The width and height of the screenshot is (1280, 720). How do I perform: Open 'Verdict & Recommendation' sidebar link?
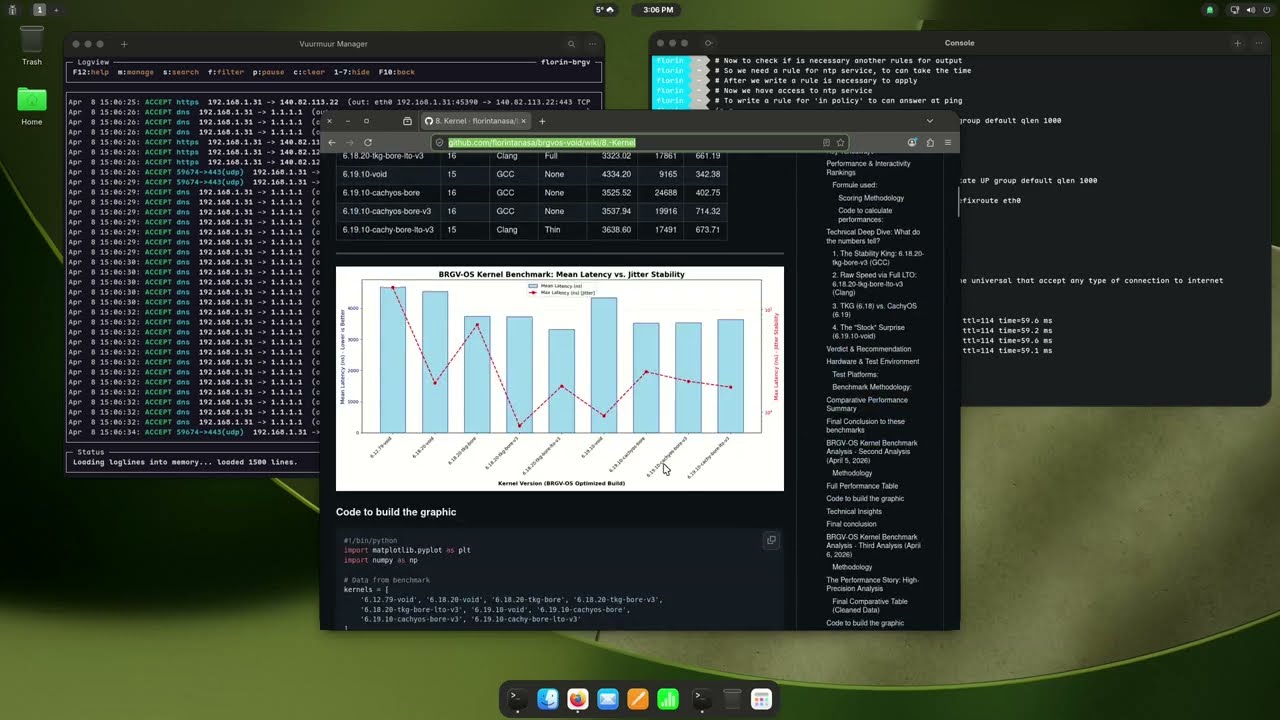click(868, 349)
